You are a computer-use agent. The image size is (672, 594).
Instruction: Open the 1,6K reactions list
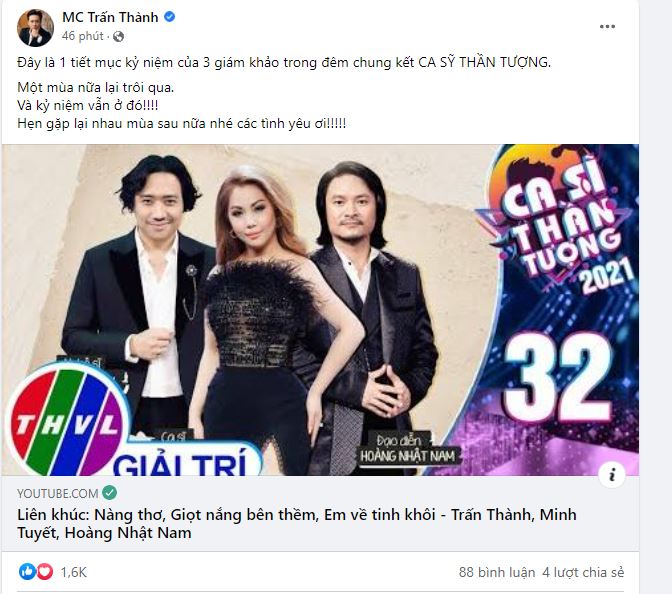(x=74, y=572)
